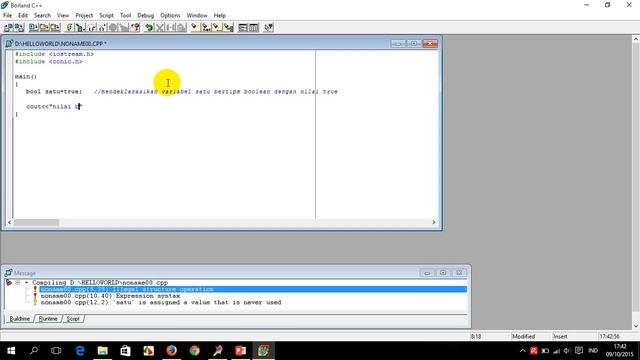
Task: Click the 'main()' line in editor
Action: pyautogui.click(x=26, y=76)
